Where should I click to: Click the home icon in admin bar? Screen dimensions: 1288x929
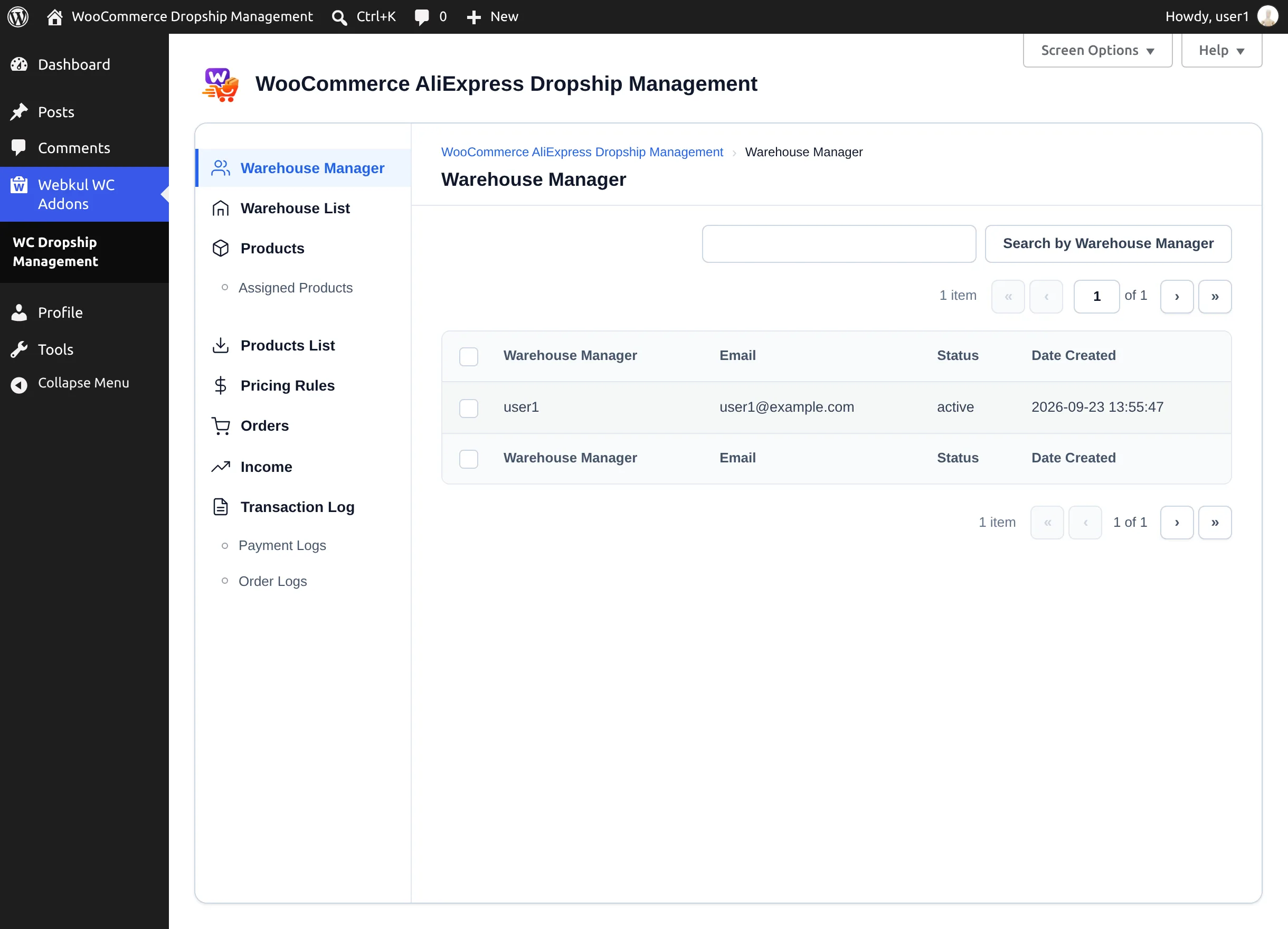click(54, 17)
